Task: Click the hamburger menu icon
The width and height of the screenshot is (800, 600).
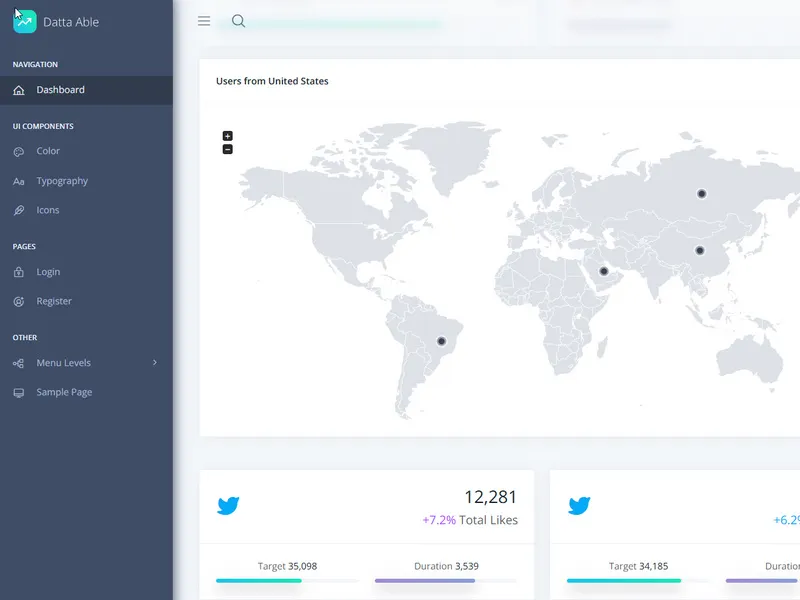Action: click(x=203, y=20)
